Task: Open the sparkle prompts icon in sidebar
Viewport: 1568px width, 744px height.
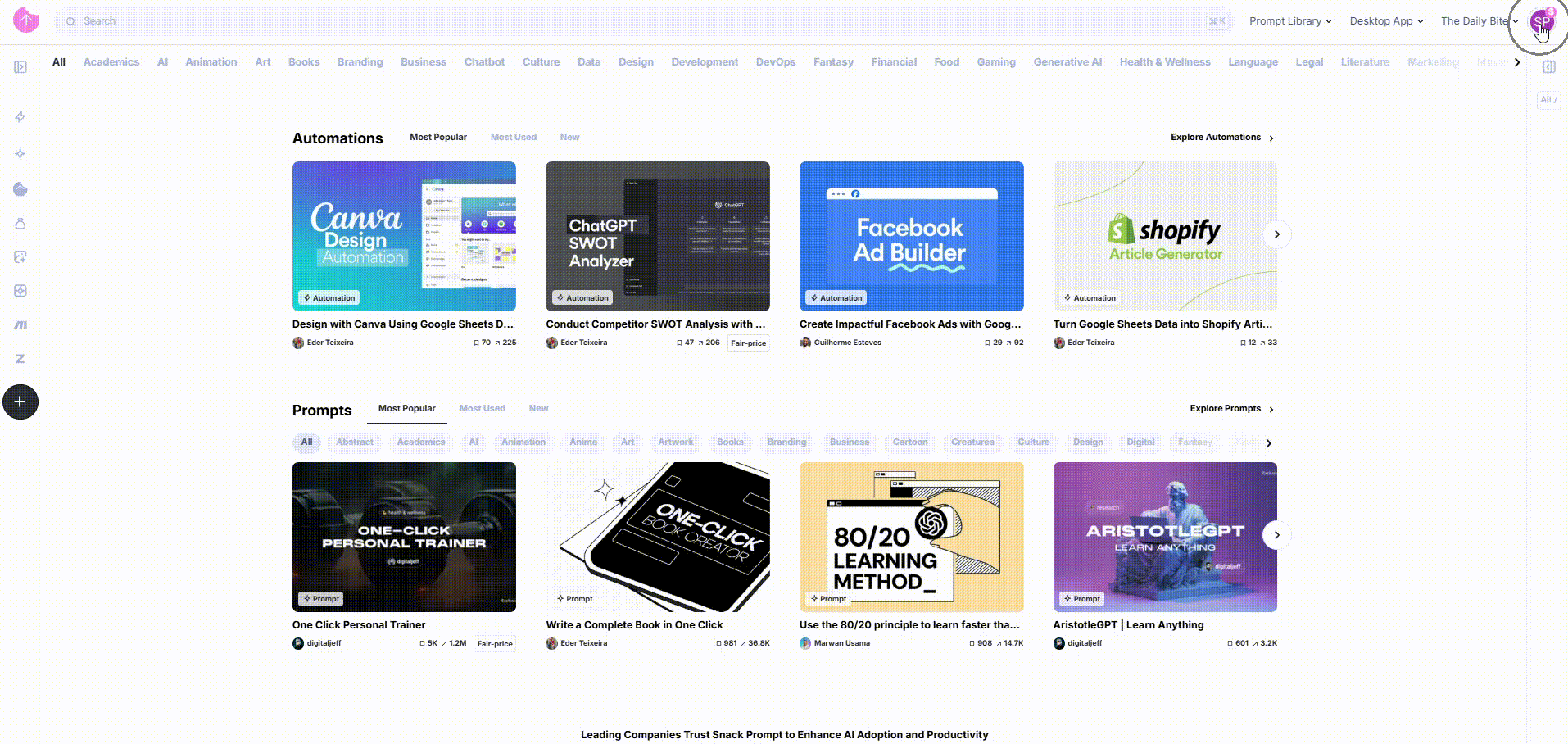Action: [20, 154]
